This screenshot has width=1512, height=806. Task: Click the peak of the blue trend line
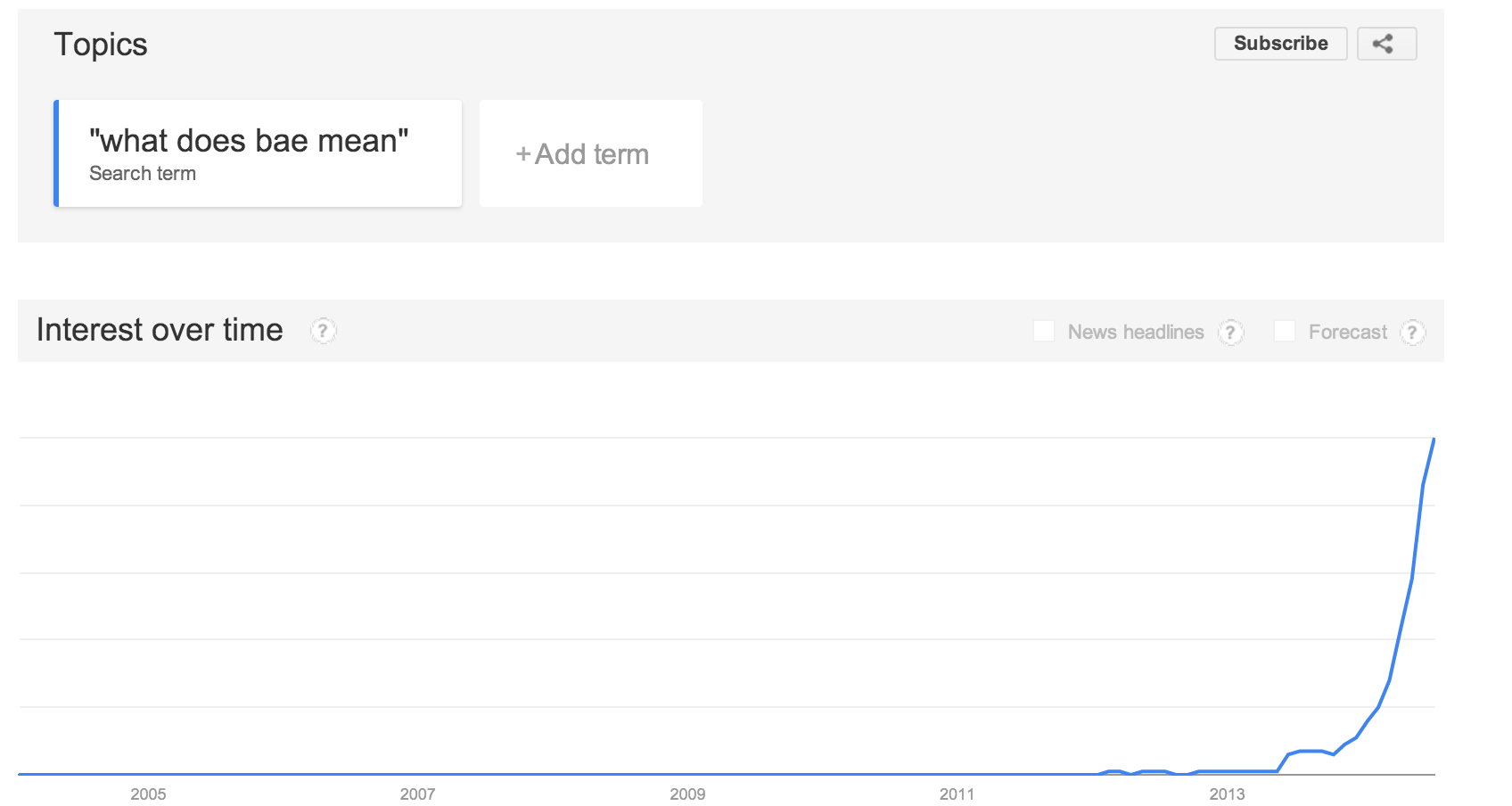tap(1434, 440)
